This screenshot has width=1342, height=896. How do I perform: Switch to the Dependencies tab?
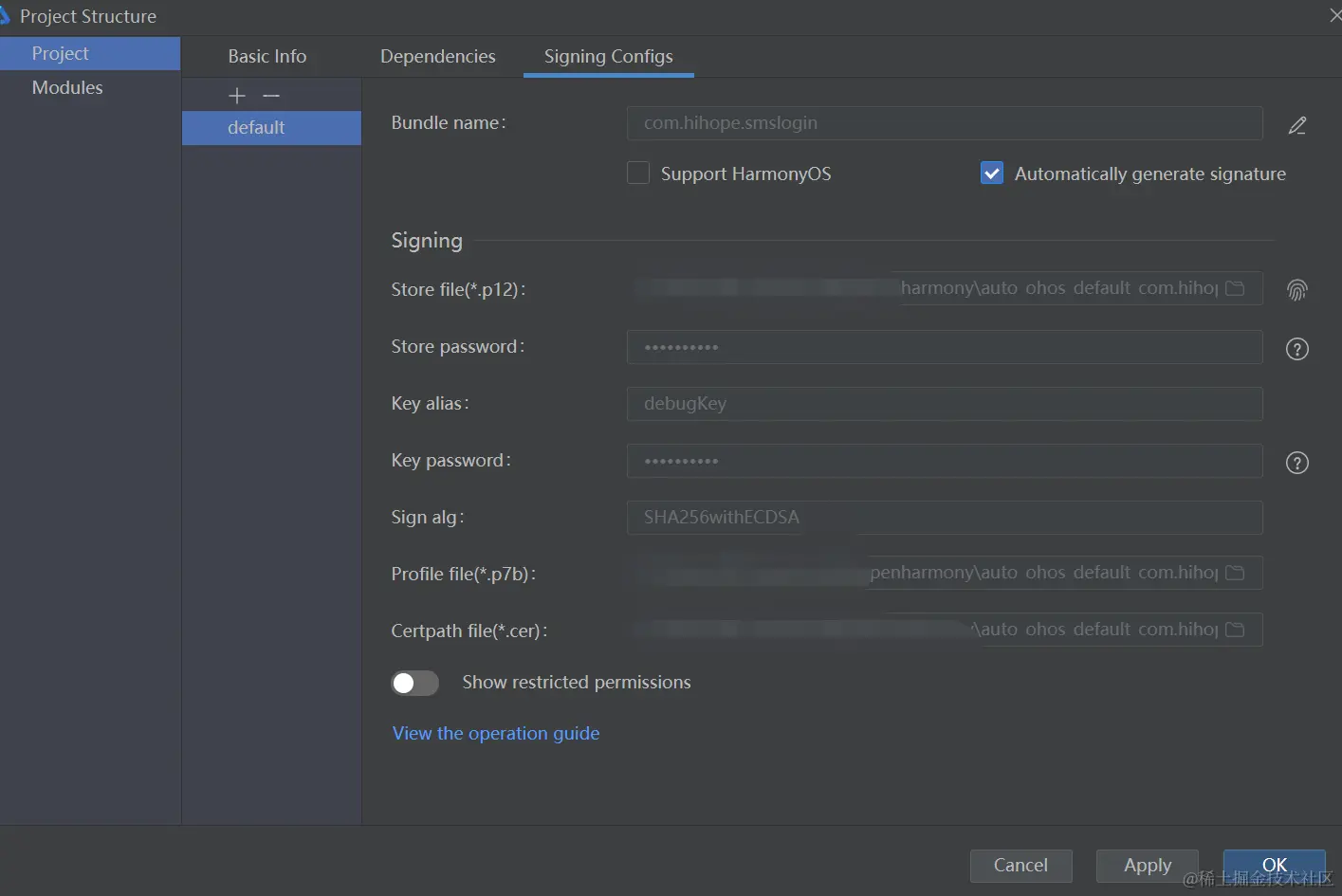[x=438, y=56]
